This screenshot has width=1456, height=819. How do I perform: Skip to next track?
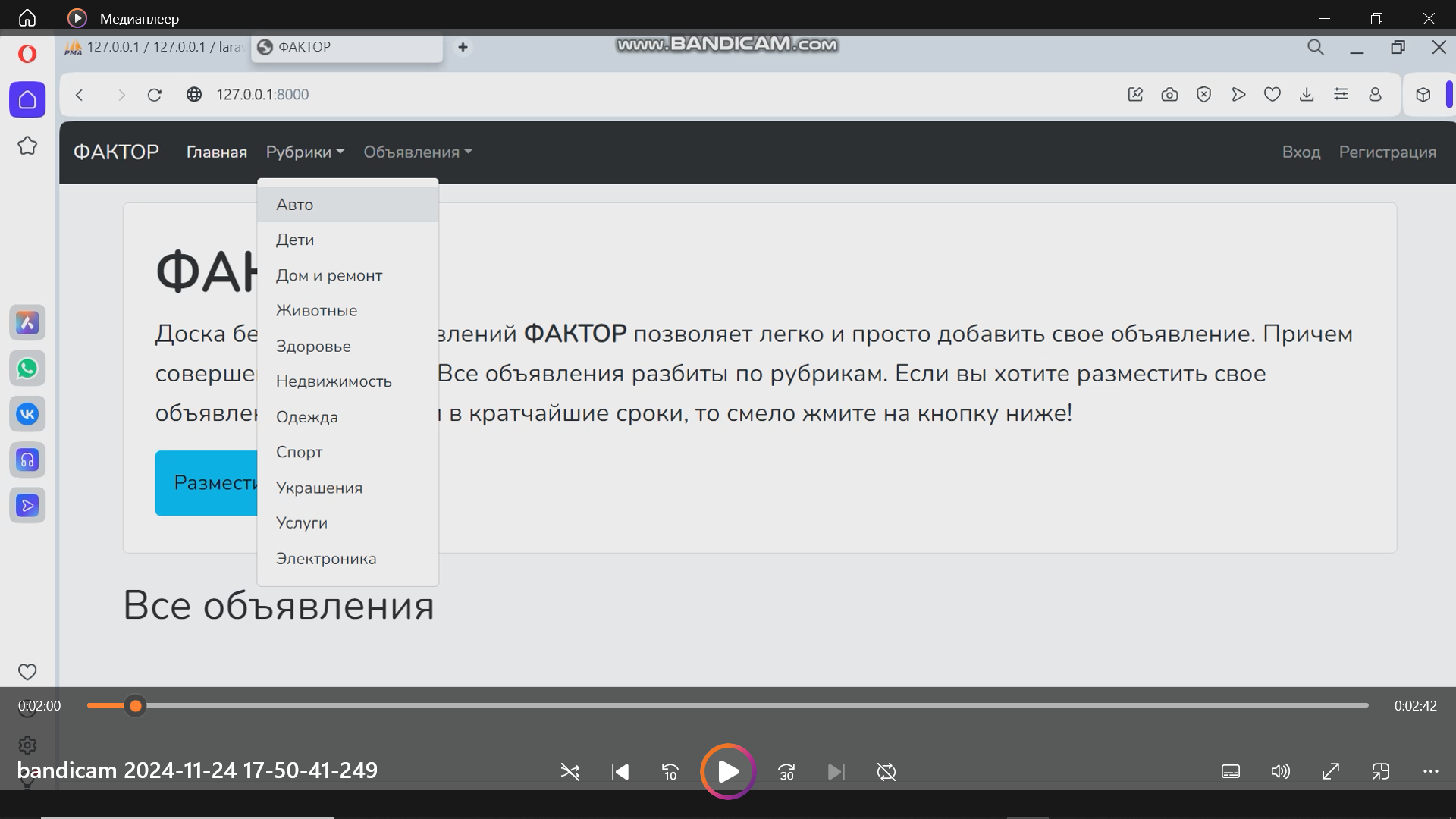tap(836, 772)
